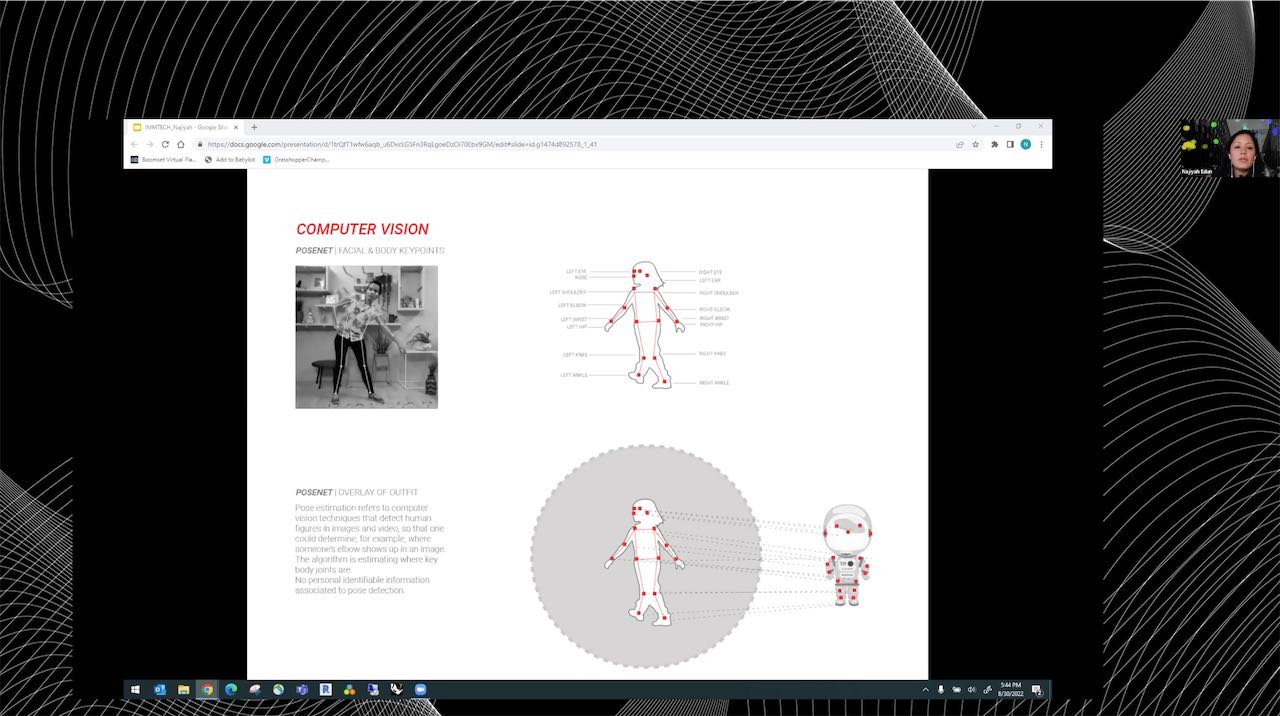1280x716 pixels.
Task: Switch to Chrome in the taskbar
Action: point(207,690)
